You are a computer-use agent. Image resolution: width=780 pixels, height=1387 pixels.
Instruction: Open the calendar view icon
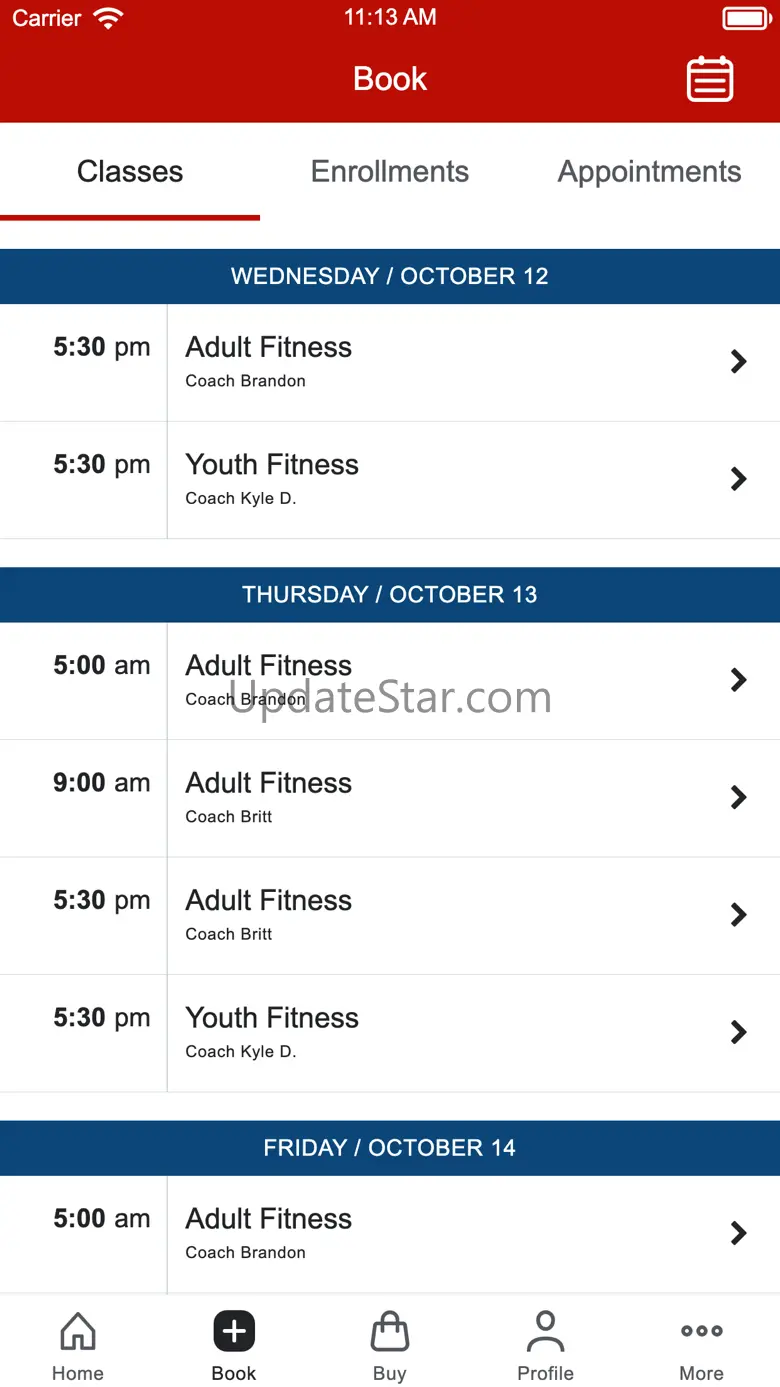(710, 79)
